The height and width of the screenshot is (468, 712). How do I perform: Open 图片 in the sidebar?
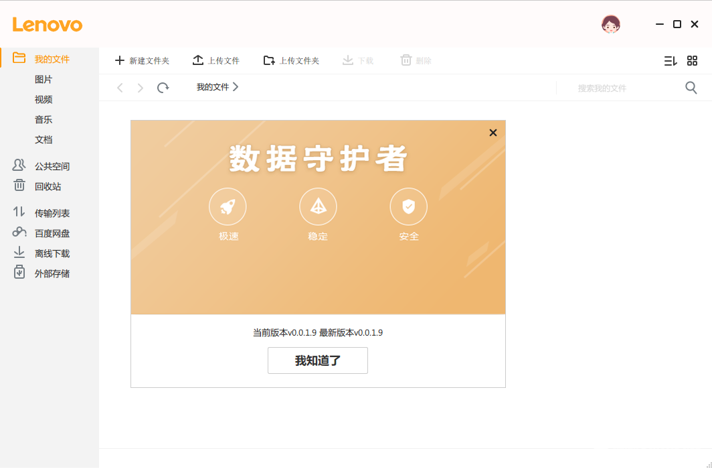click(x=43, y=80)
